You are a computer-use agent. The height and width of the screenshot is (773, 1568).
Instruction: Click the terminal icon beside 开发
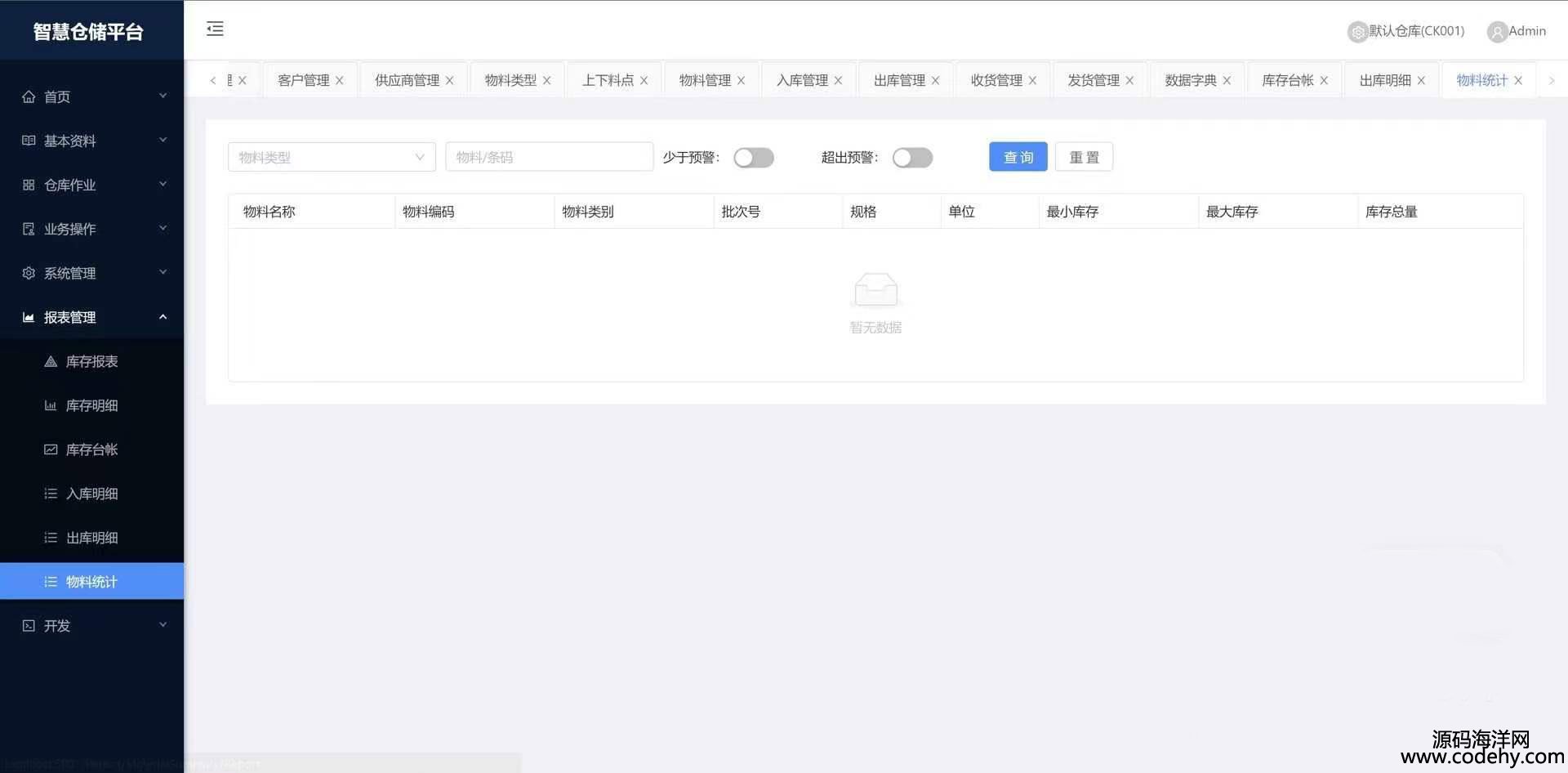tap(29, 626)
